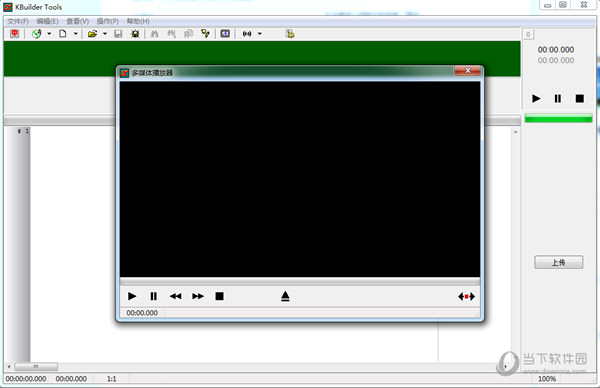The image size is (600, 388).
Task: Open the 帮助(H) menu
Action: coord(138,21)
